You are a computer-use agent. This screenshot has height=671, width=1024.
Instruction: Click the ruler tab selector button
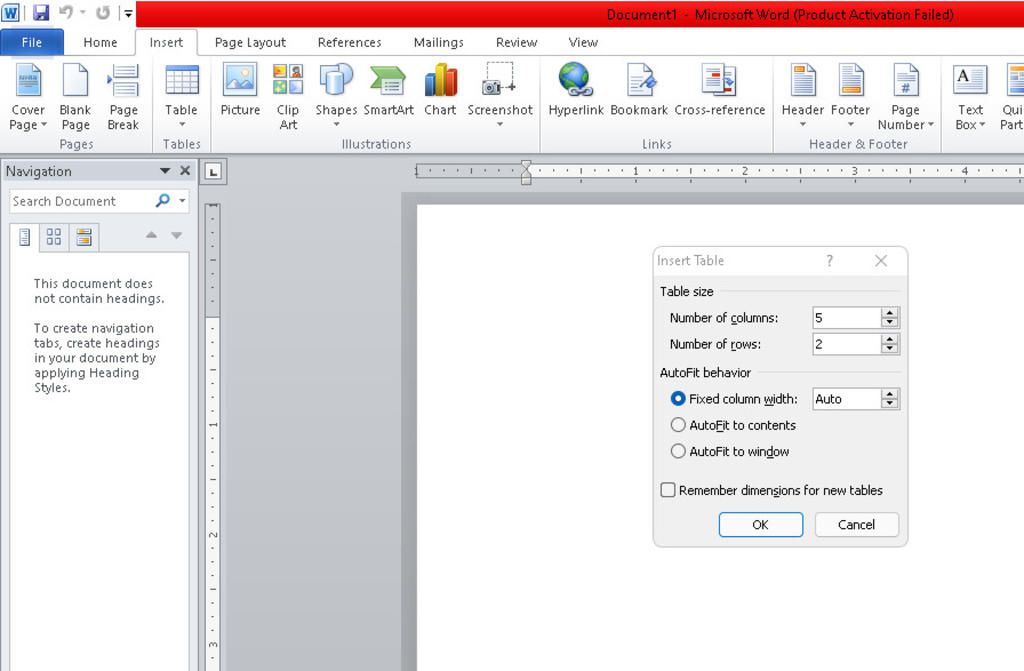(213, 171)
